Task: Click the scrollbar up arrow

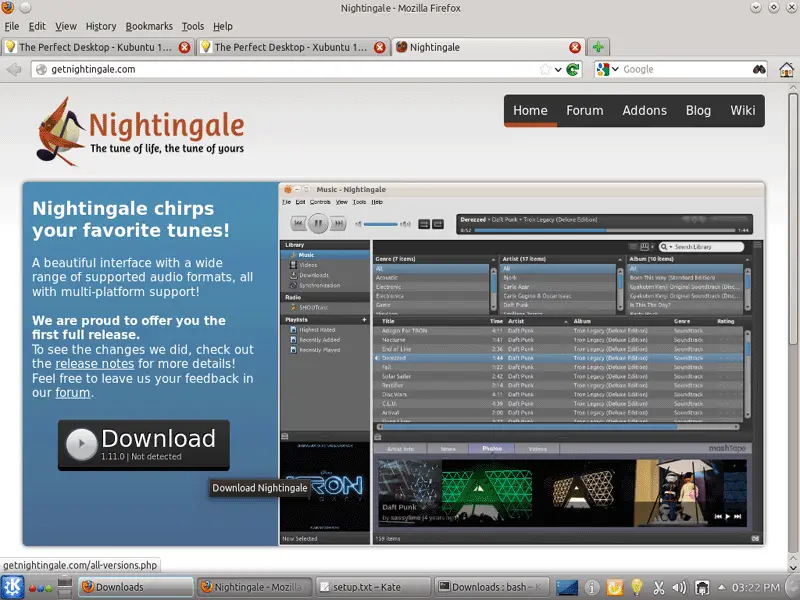Action: [x=793, y=89]
